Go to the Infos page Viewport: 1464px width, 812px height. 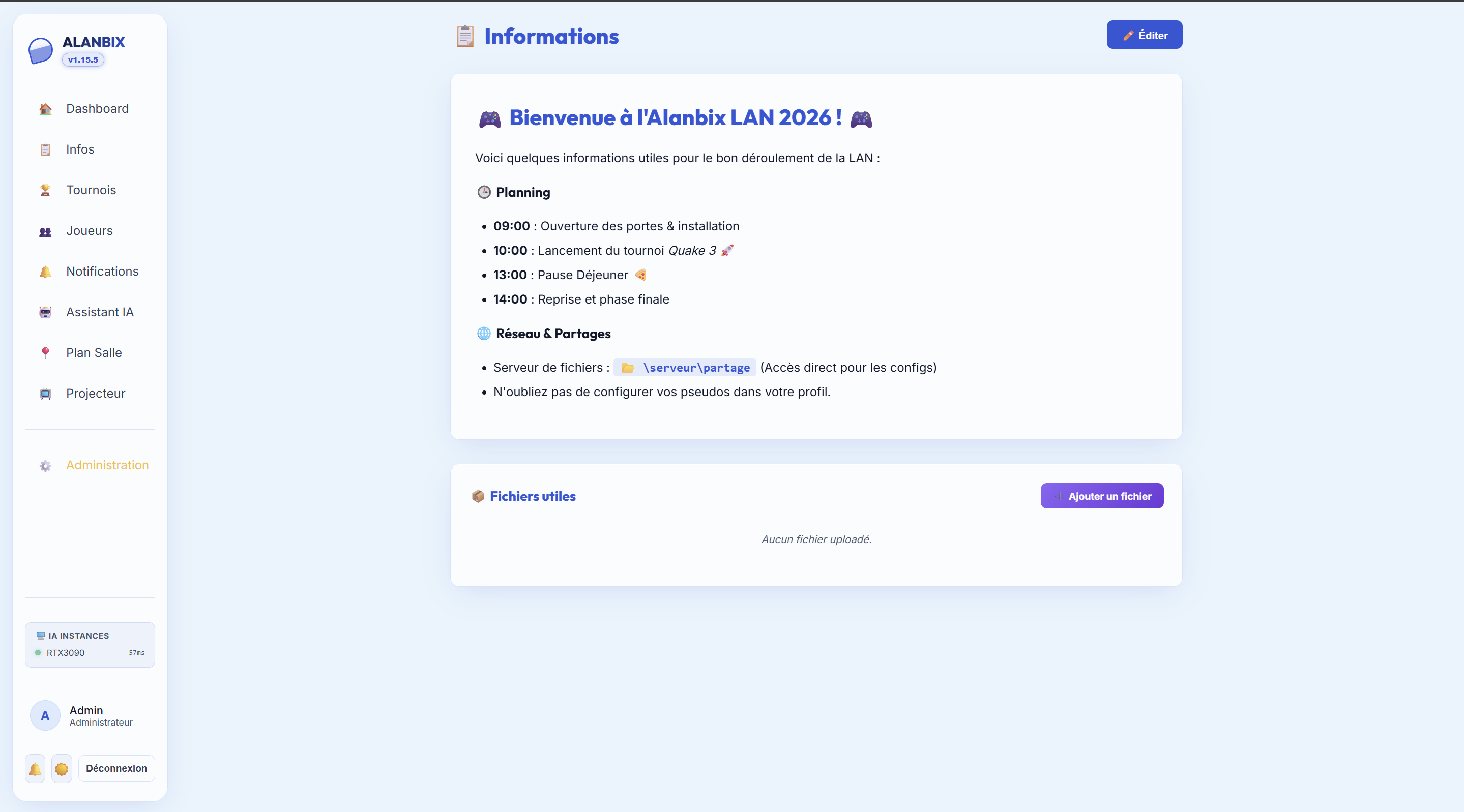coord(90,149)
